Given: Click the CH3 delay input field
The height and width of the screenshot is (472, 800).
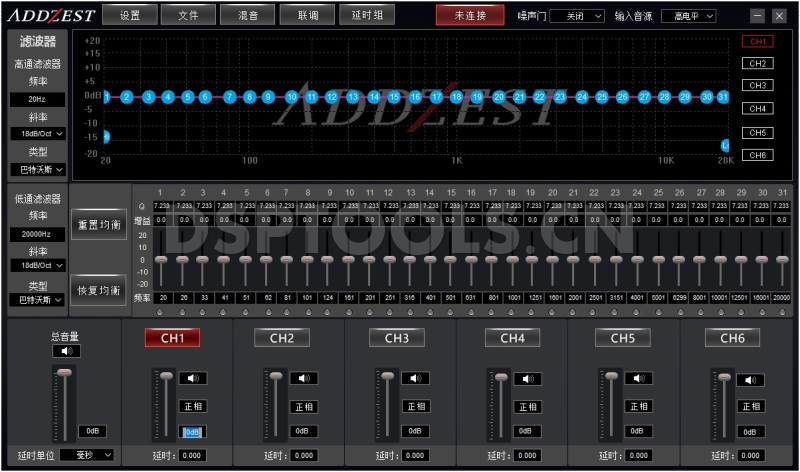Looking at the screenshot, I should pyautogui.click(x=415, y=456).
